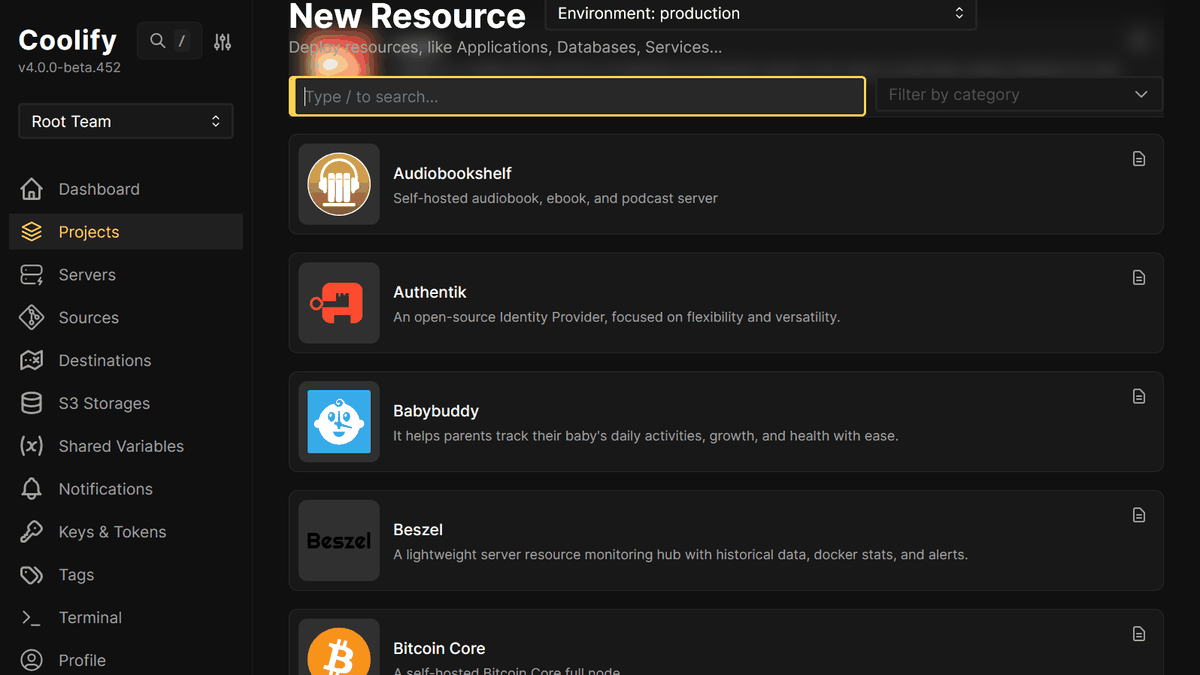Click the Beszel logo thumbnail

point(339,541)
